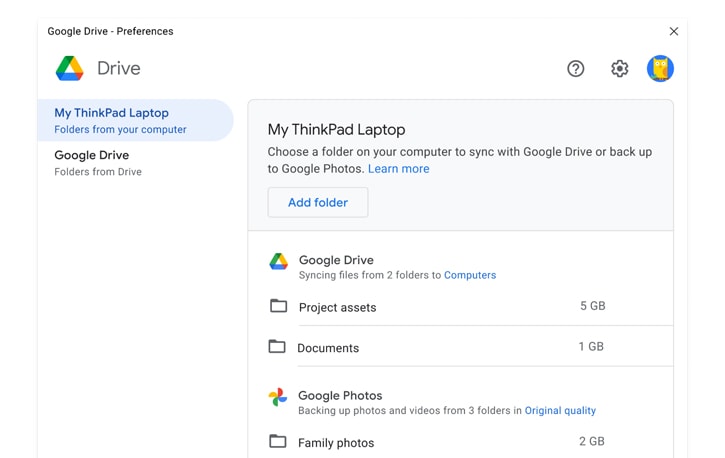Open the Original quality link

[x=560, y=410]
